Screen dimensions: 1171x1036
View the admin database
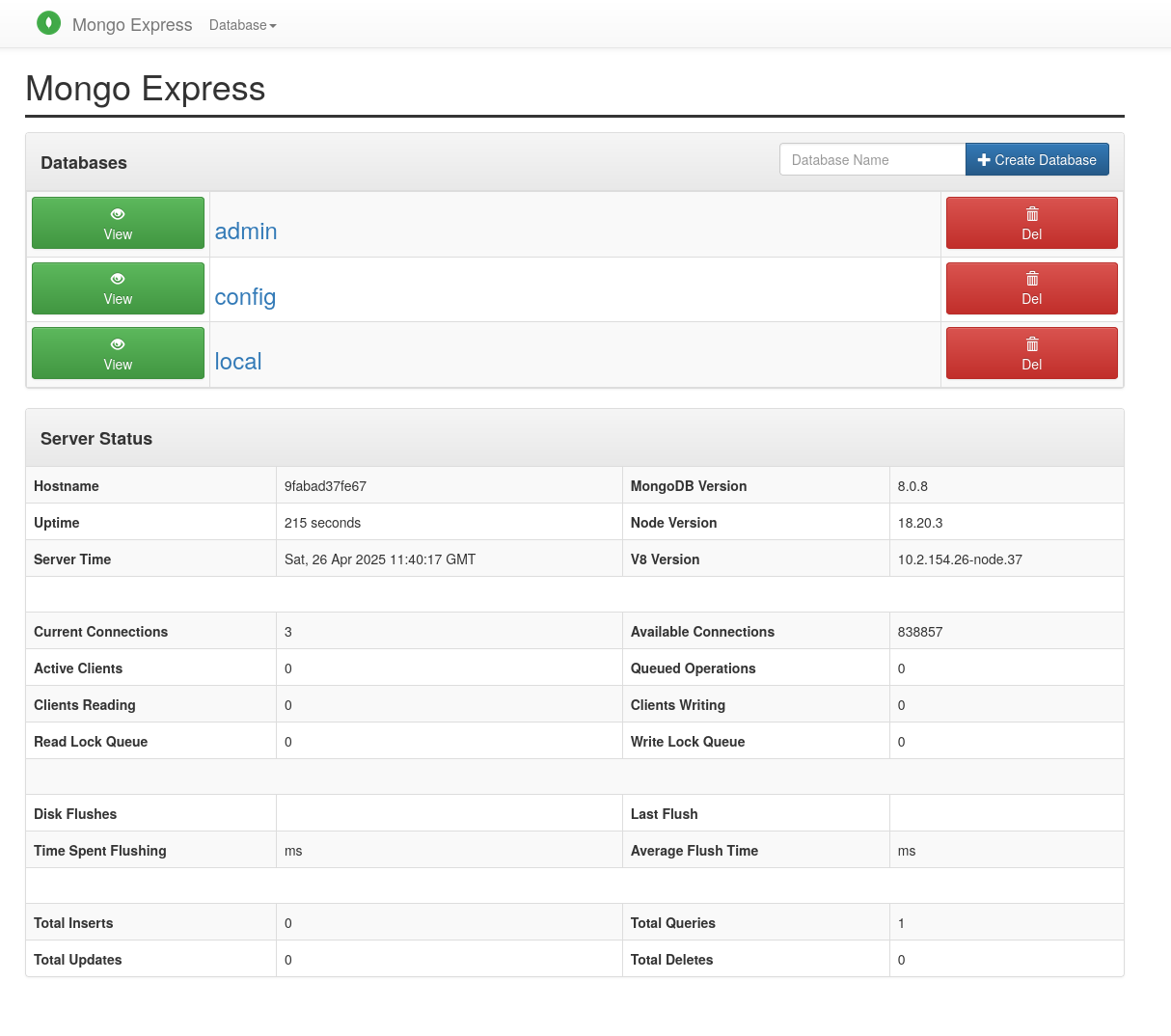(x=118, y=223)
